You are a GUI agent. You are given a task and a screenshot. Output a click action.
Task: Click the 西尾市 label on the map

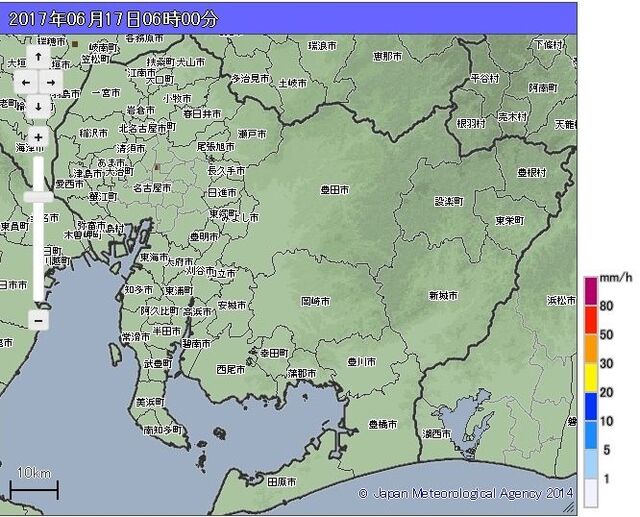[231, 370]
